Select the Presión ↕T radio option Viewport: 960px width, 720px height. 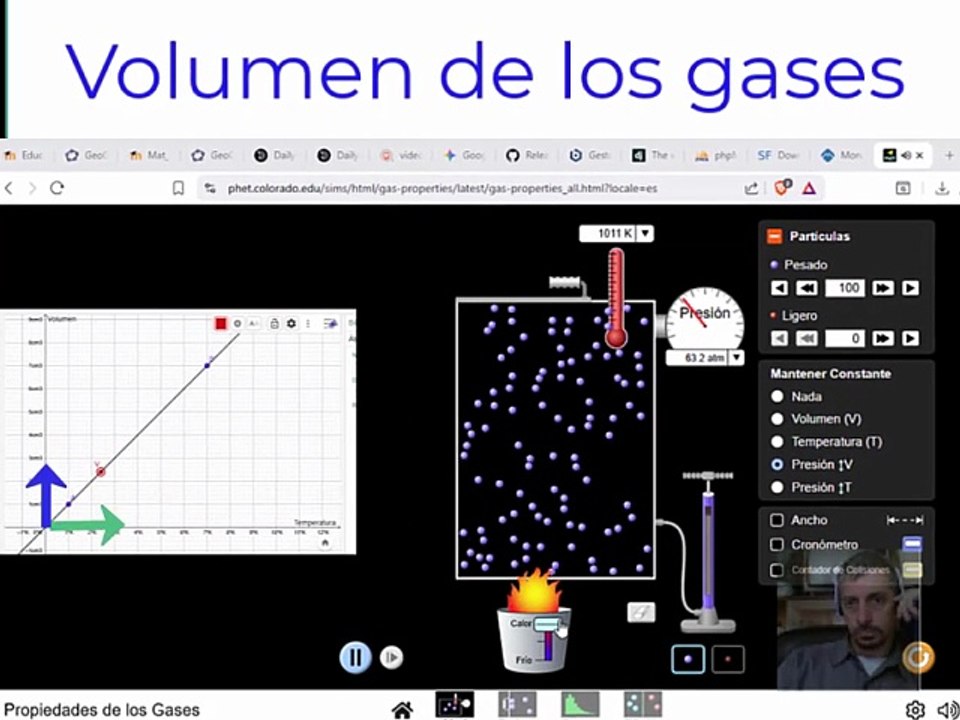click(x=777, y=487)
